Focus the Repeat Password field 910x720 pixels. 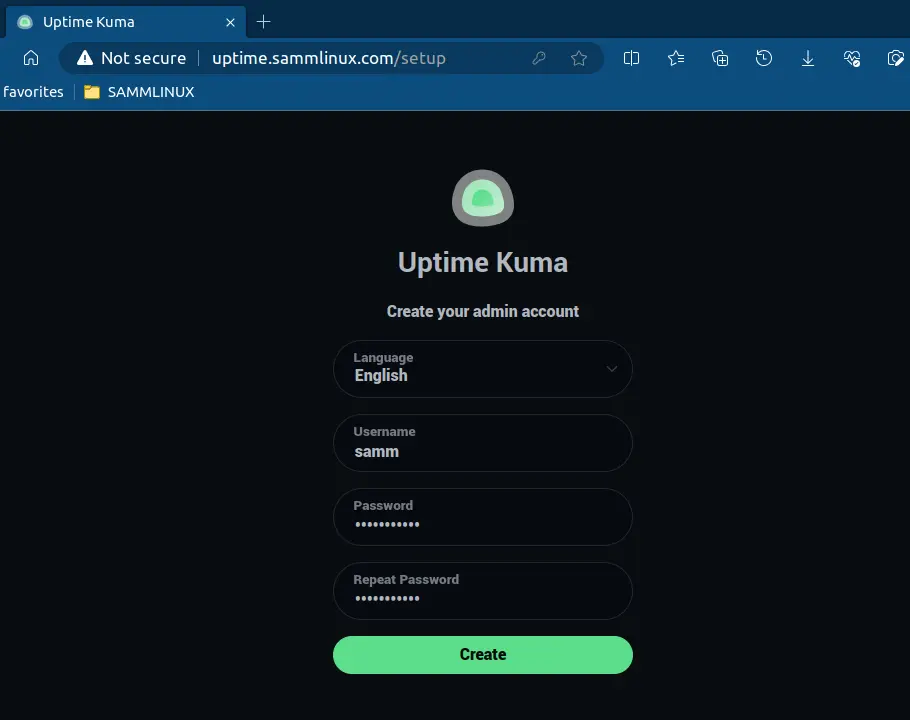click(x=483, y=591)
